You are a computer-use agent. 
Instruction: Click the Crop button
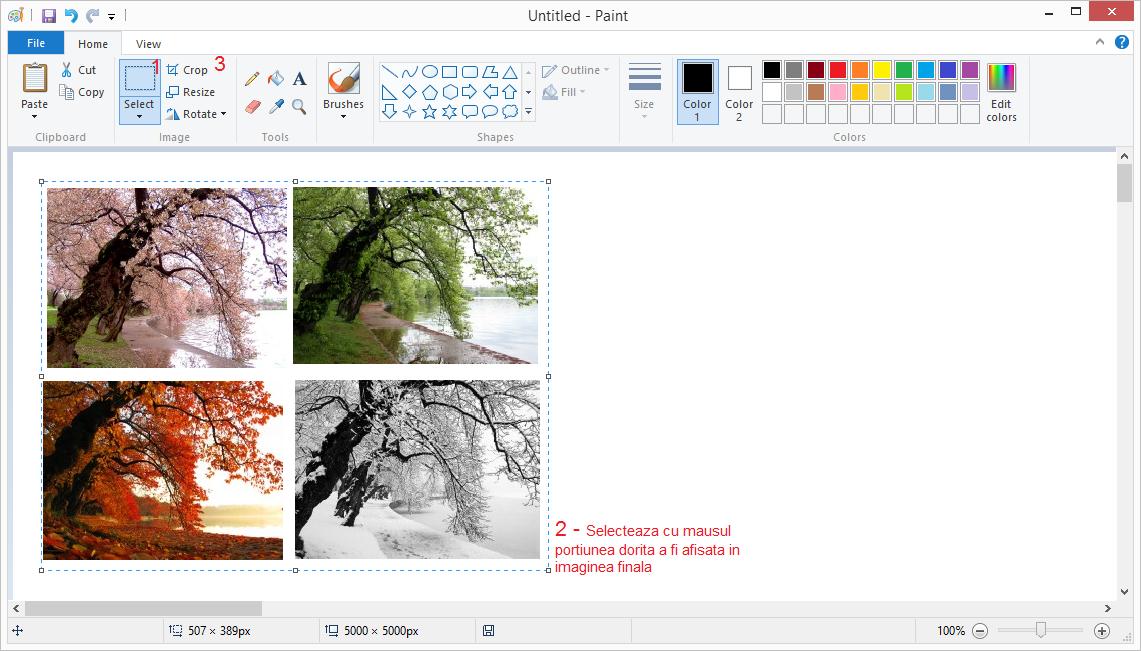point(187,70)
